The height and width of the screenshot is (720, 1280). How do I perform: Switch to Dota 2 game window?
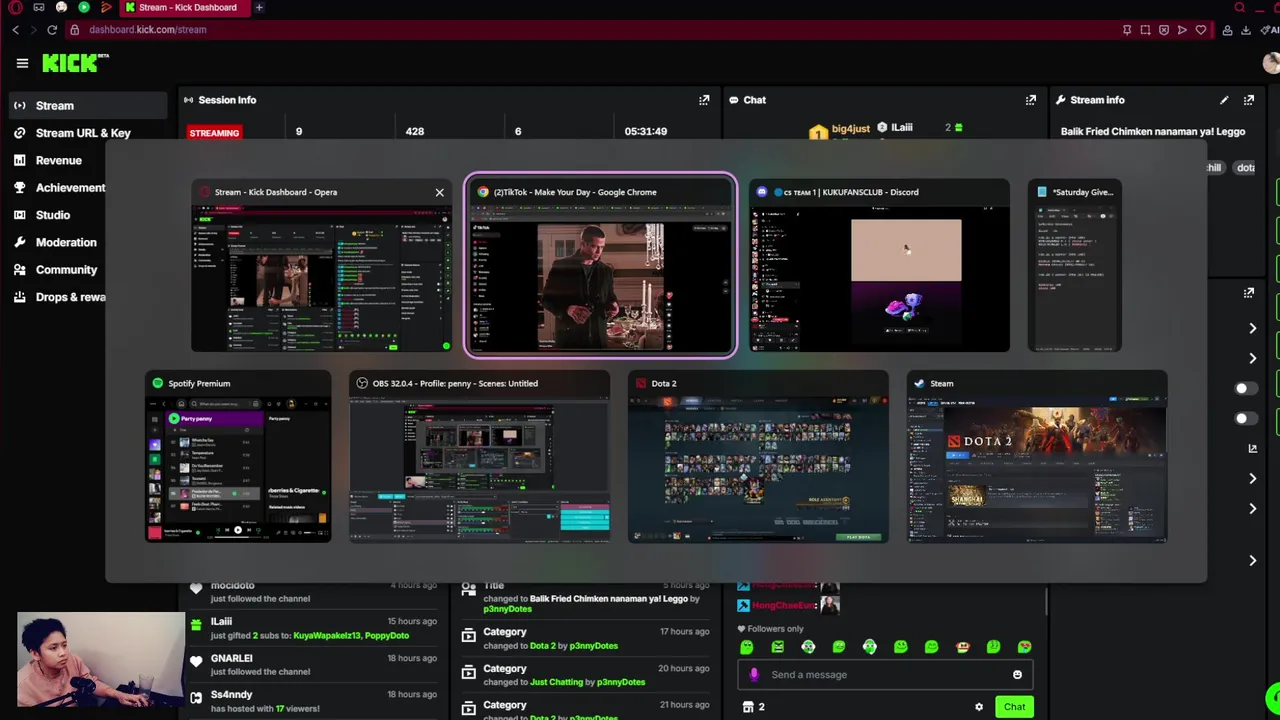click(758, 457)
